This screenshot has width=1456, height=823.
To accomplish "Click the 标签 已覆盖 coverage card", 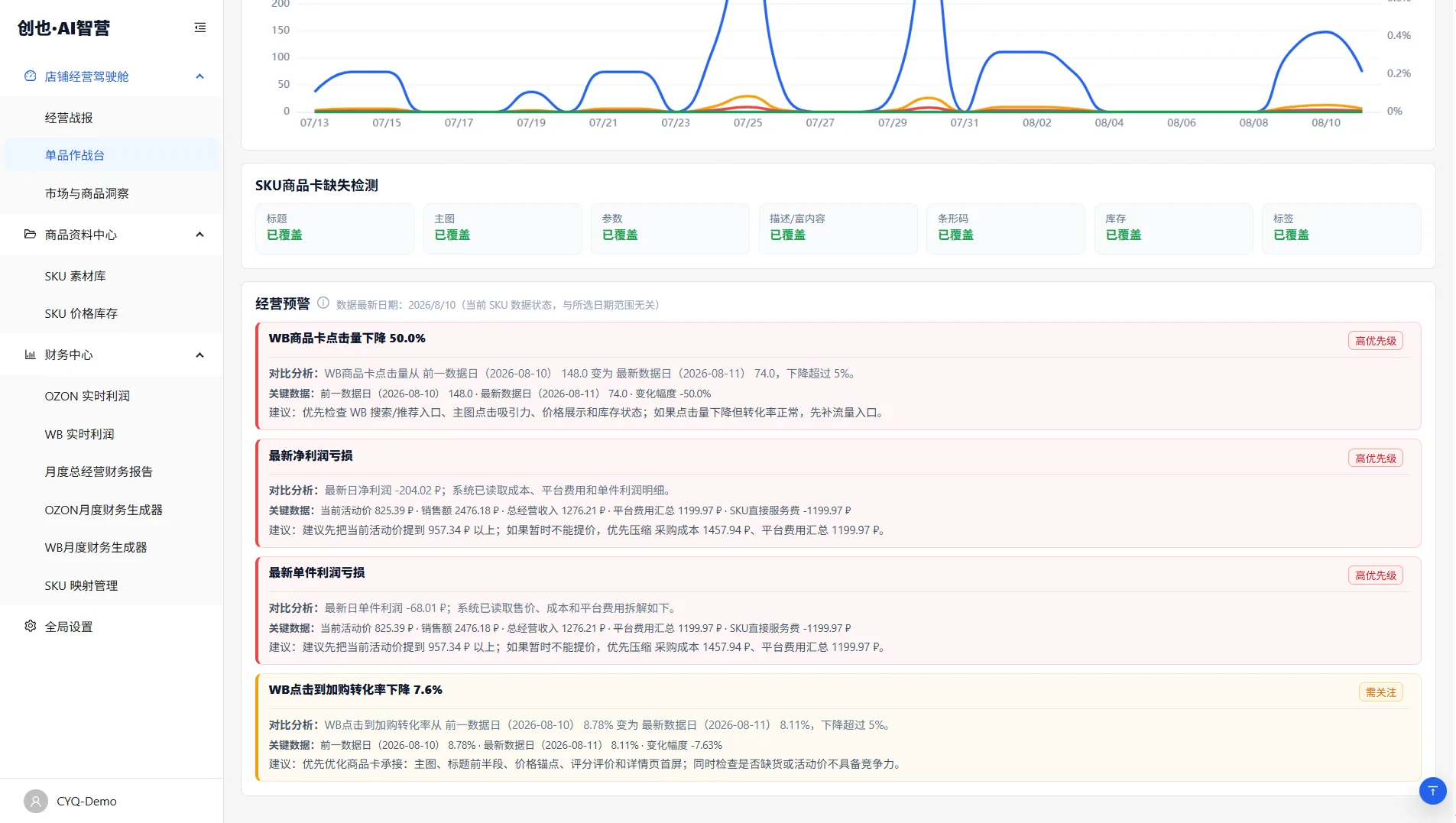I will [x=1341, y=228].
